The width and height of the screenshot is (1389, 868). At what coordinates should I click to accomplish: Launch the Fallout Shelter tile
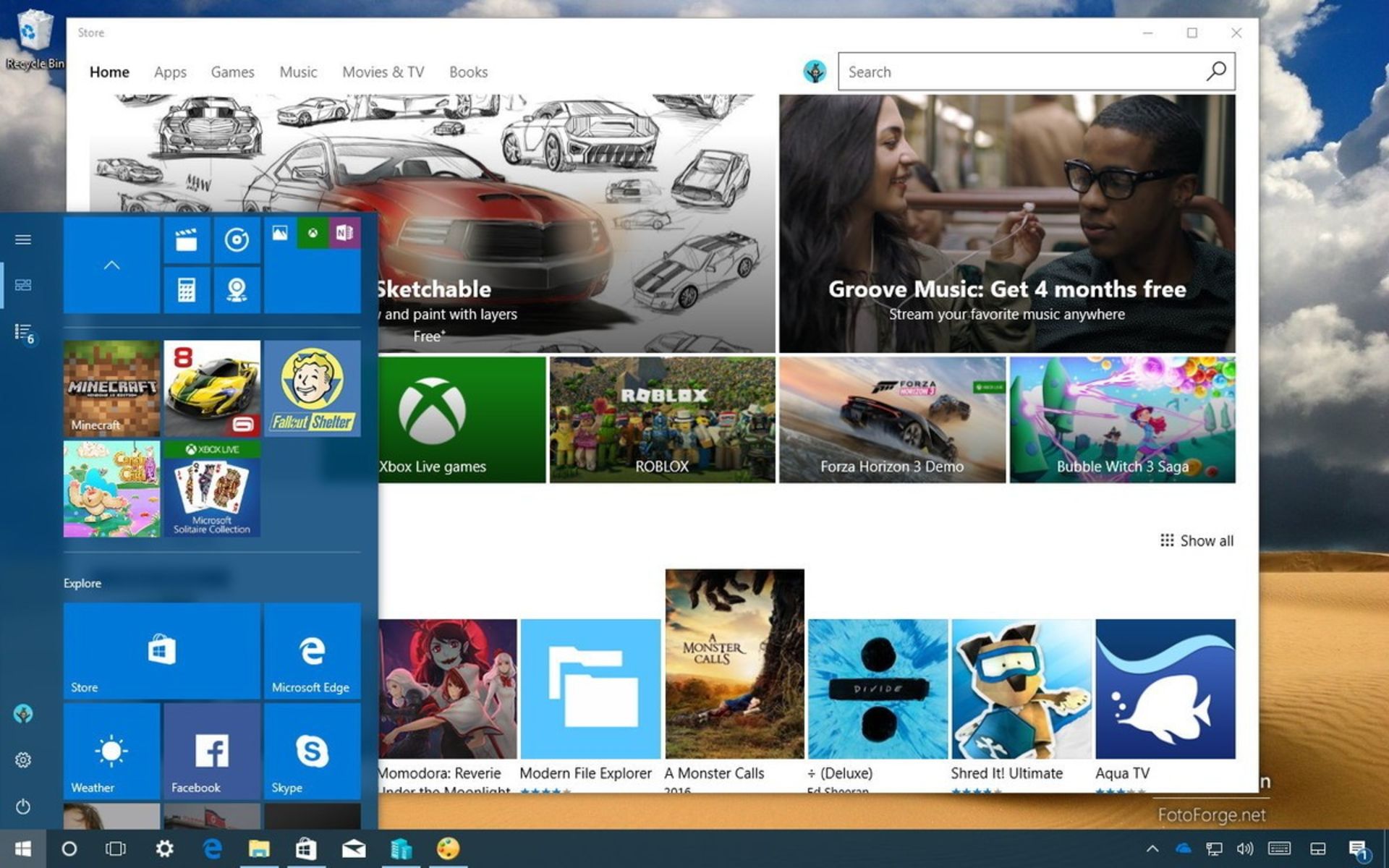313,388
